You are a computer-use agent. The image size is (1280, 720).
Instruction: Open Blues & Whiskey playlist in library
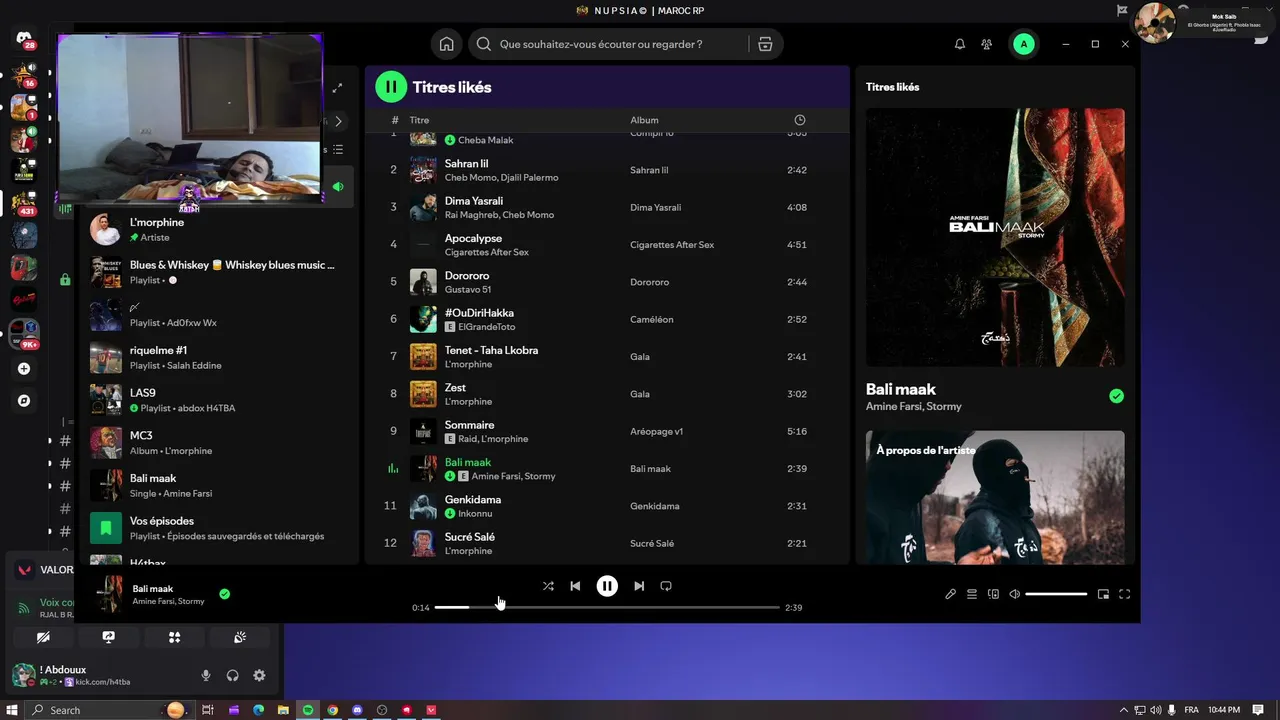(x=218, y=272)
